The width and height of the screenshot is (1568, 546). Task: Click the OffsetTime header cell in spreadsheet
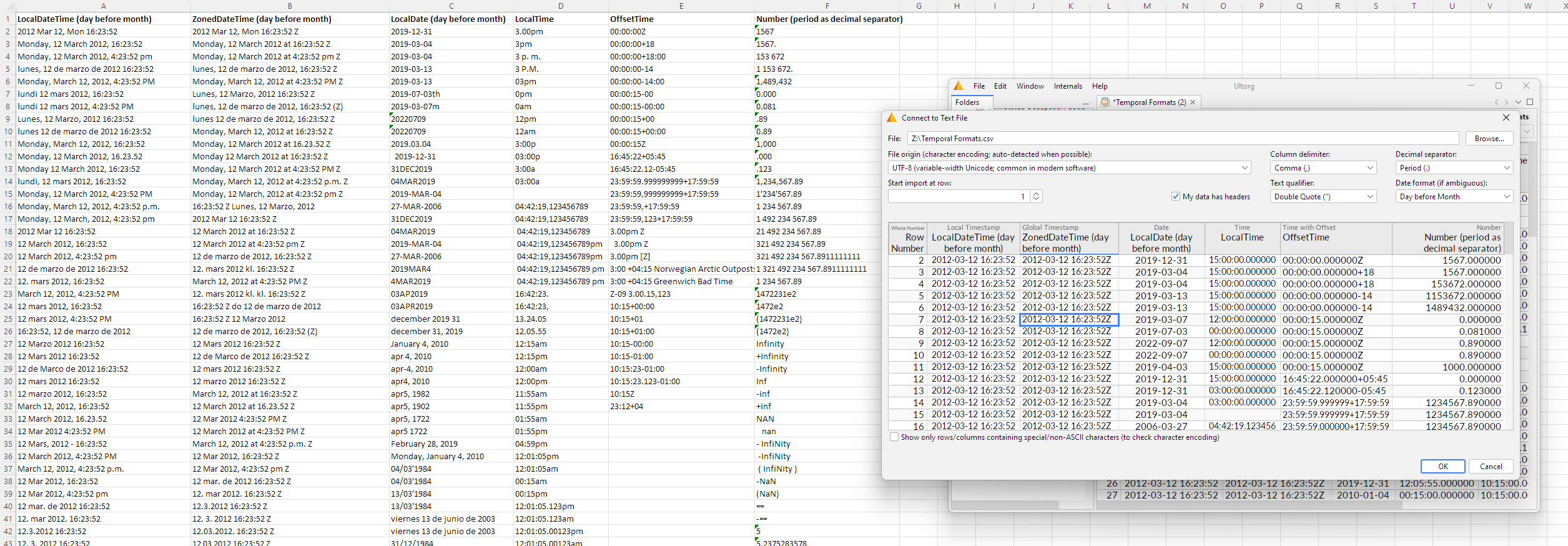click(681, 19)
